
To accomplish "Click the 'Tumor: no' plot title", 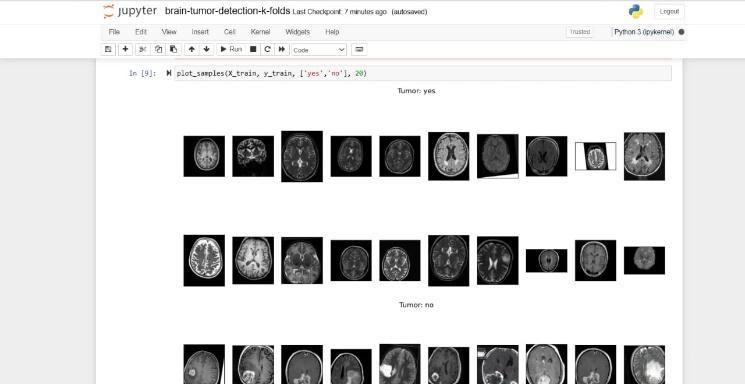I will [x=416, y=305].
